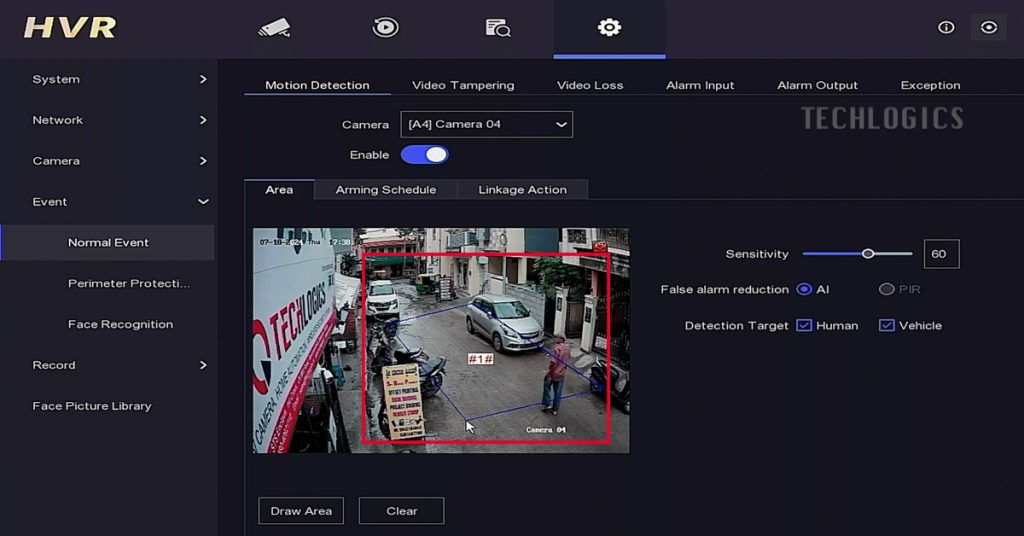Viewport: 1024px width, 536px height.
Task: Toggle the Enable motion detection switch
Action: click(425, 155)
